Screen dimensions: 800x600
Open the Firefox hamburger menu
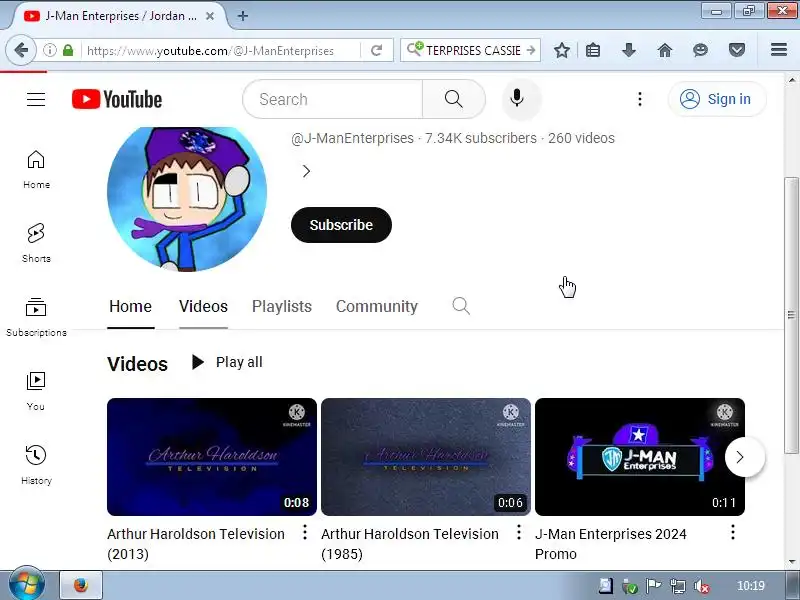779,50
